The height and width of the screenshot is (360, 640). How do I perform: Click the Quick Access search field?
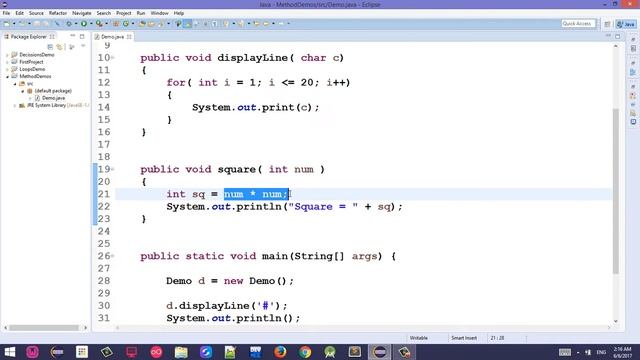pos(578,24)
